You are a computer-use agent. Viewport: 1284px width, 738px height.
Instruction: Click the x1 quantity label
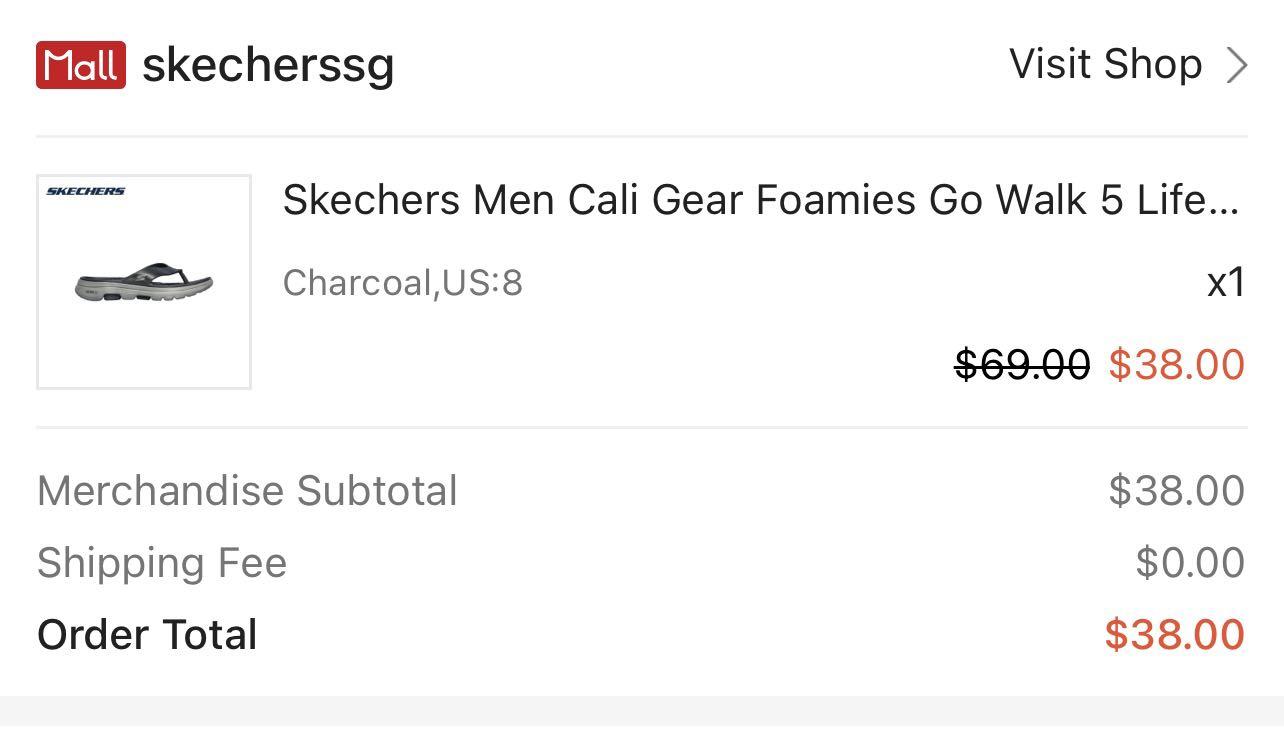[1226, 283]
